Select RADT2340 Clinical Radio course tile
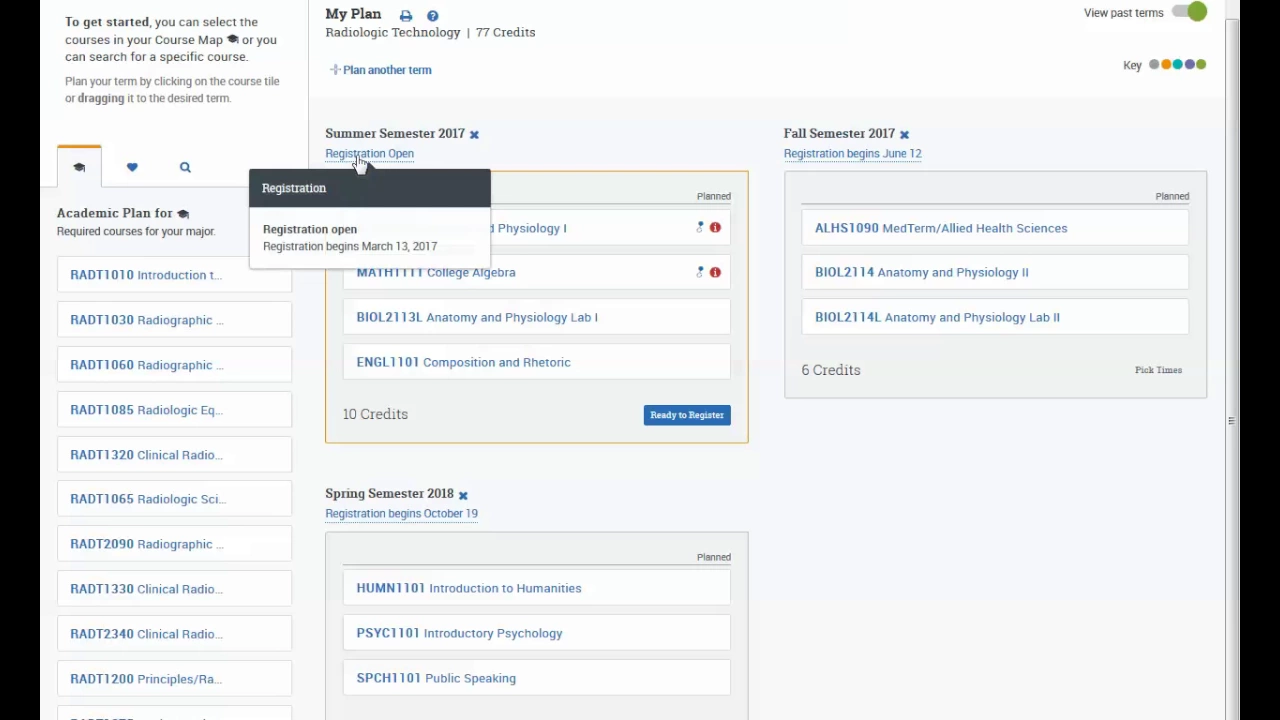The width and height of the screenshot is (1280, 720). click(174, 634)
